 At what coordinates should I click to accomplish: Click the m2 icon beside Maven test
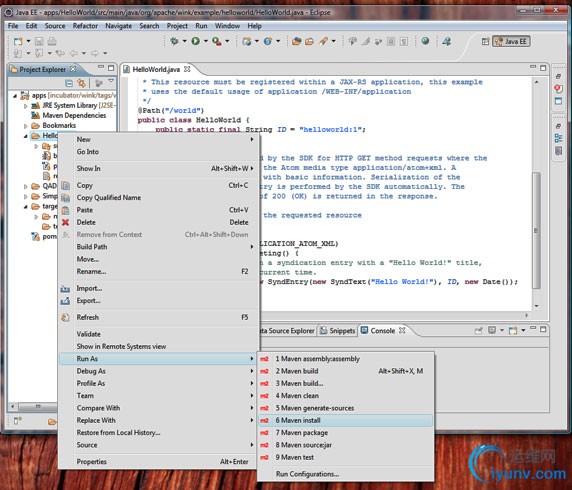pyautogui.click(x=264, y=458)
